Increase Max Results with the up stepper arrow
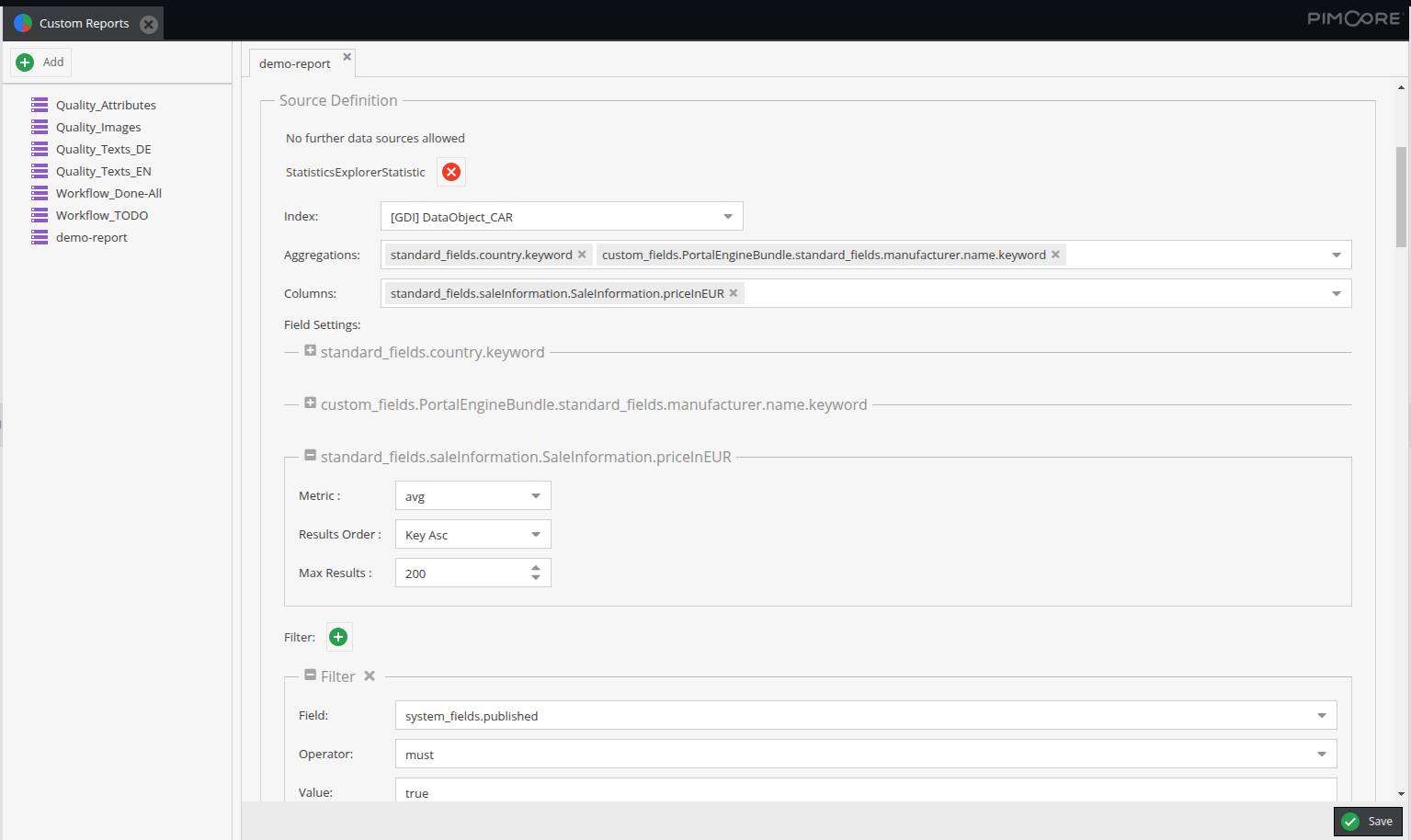 tap(535, 567)
